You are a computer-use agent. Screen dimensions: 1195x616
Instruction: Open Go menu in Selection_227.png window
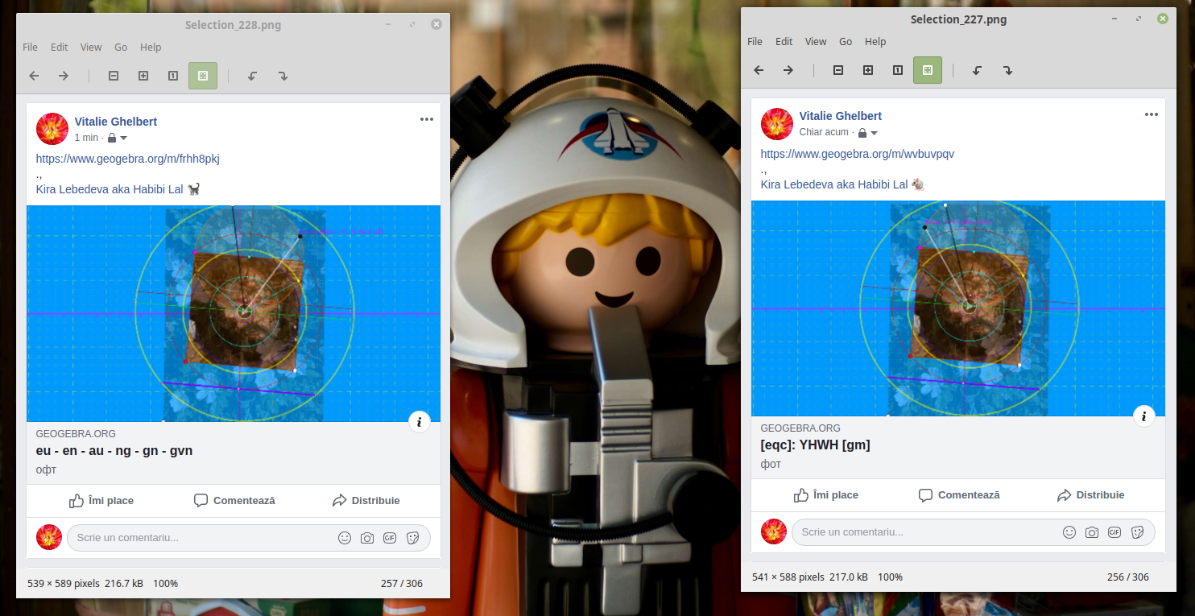click(846, 42)
